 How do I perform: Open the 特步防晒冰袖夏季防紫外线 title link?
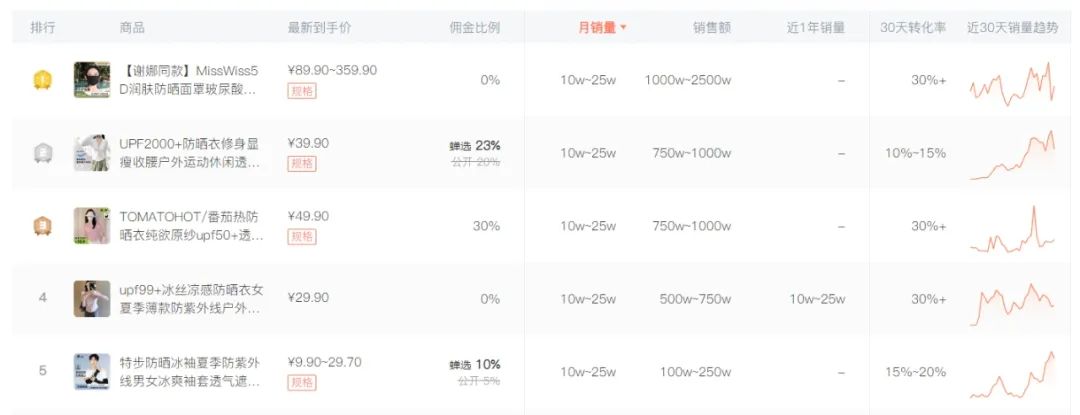[190, 371]
